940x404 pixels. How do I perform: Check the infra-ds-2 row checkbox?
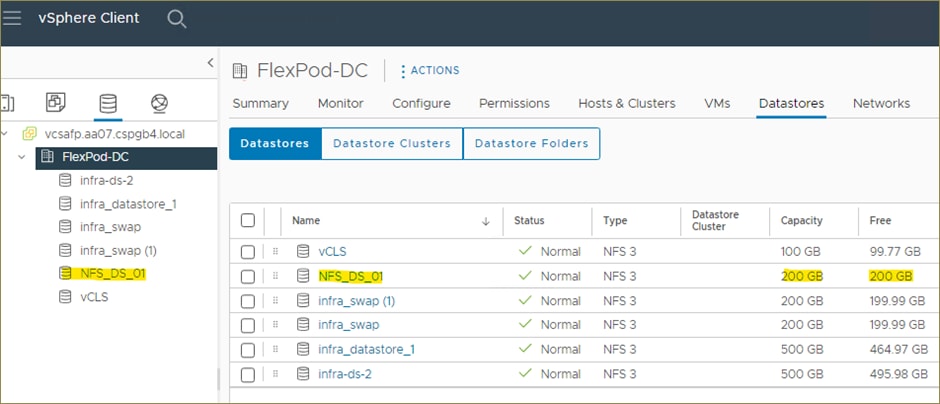(x=248, y=375)
